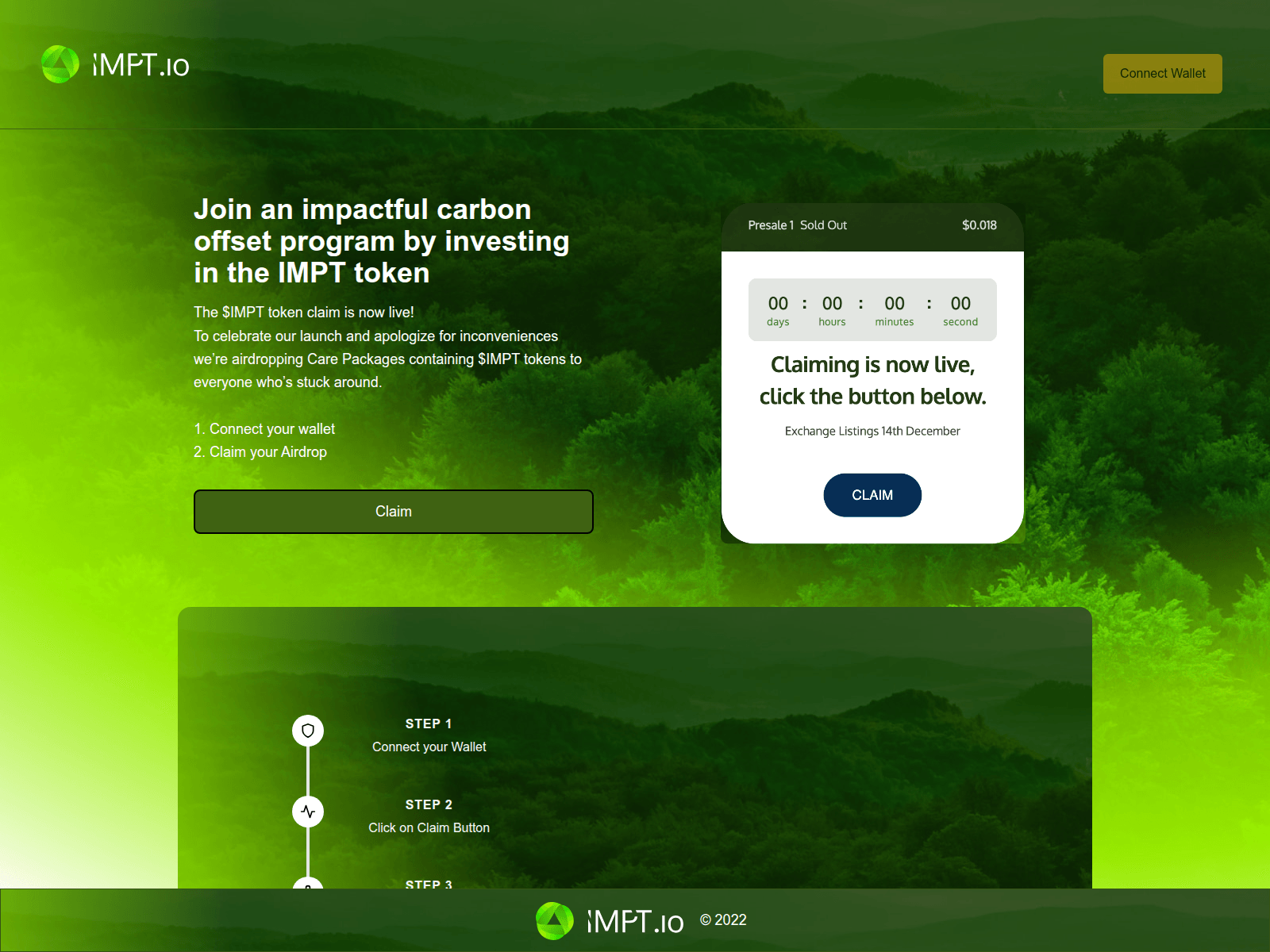Click the countdown days value

pos(778,304)
